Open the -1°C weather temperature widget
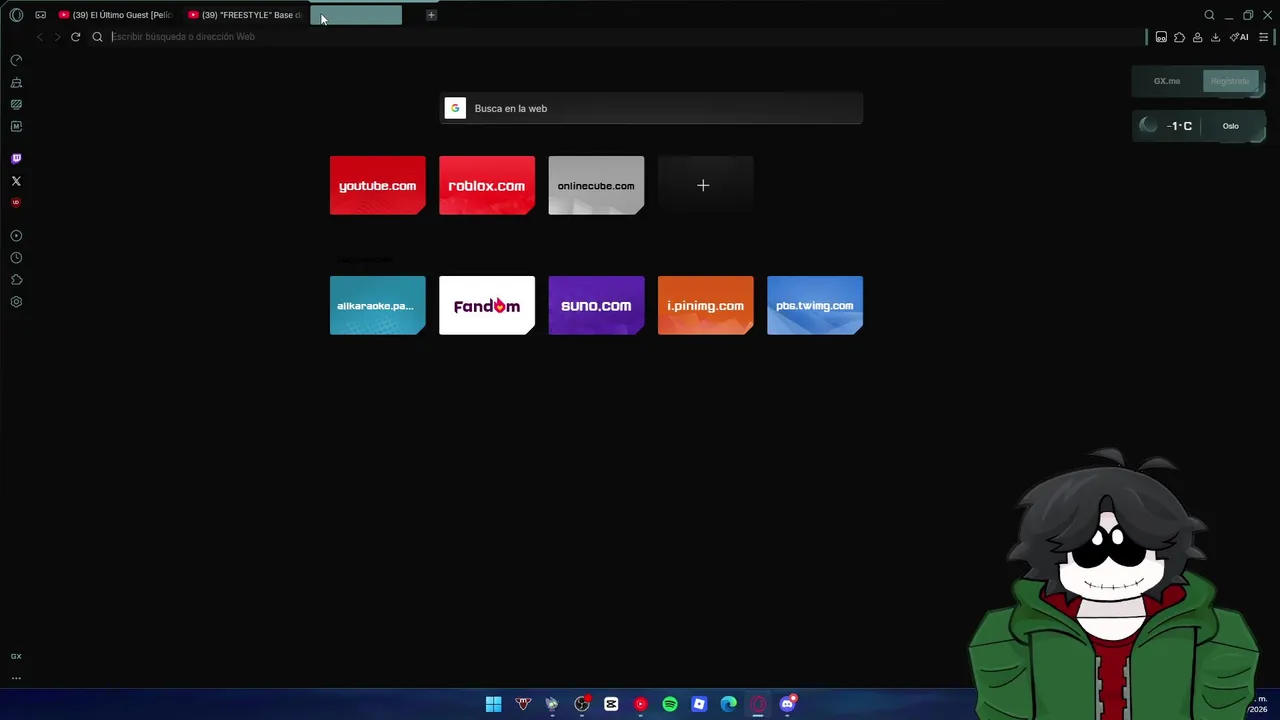This screenshot has height=720, width=1280. (1179, 126)
